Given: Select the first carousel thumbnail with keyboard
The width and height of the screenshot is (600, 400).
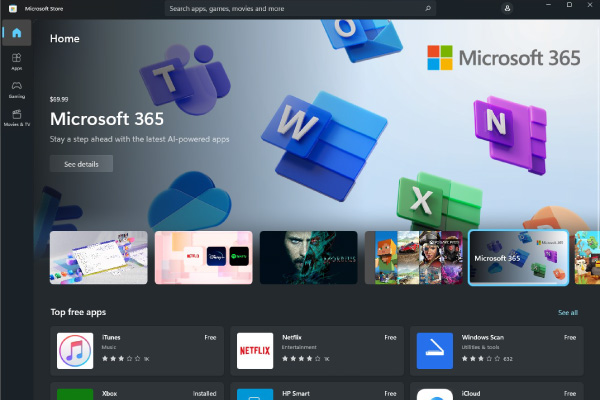Looking at the screenshot, I should pyautogui.click(x=99, y=258).
